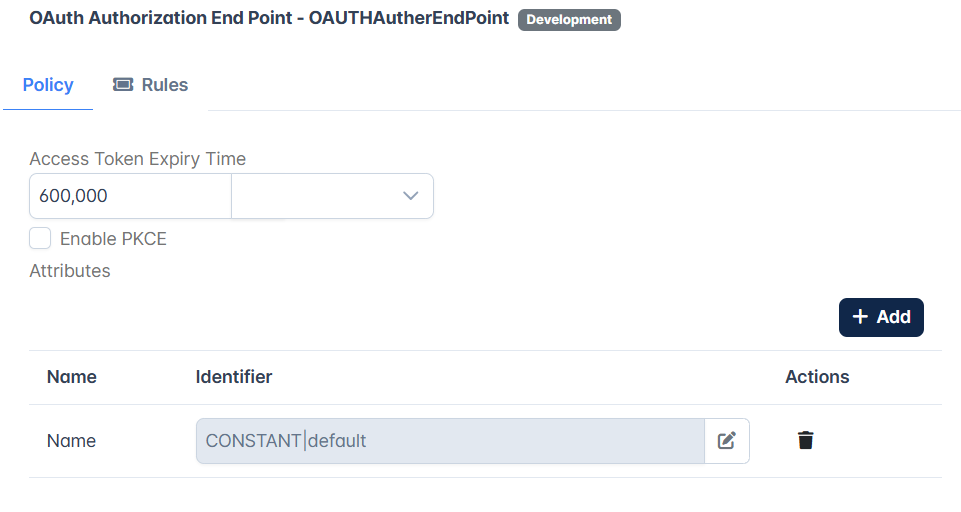Image resolution: width=961 pixels, height=512 pixels.
Task: Click the Access Token Expiry Time label
Action: click(137, 159)
